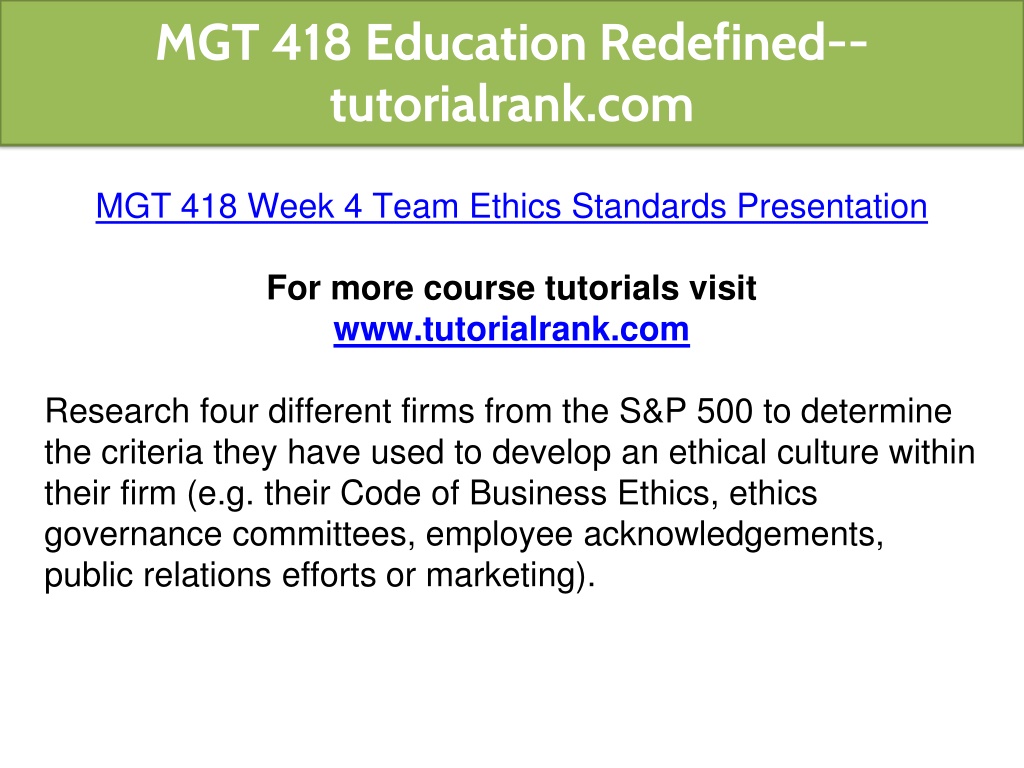Screen dimensions: 1024x768
Task: Click the green title banner heading
Action: tap(511, 72)
